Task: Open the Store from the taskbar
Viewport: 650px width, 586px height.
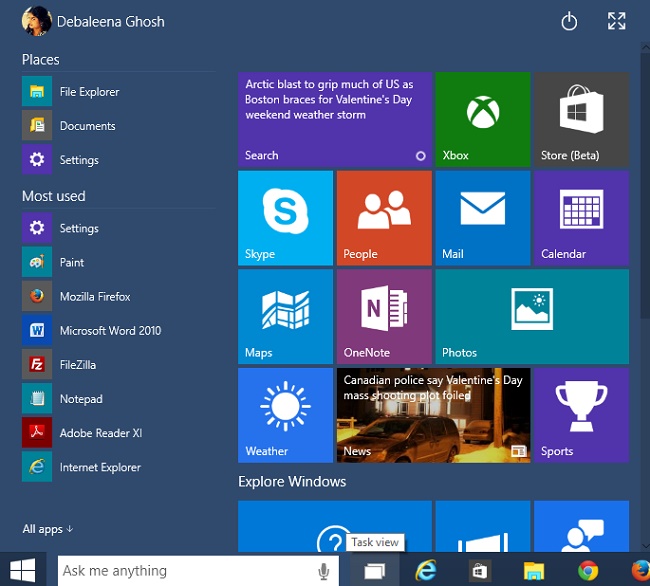Action: pos(480,571)
